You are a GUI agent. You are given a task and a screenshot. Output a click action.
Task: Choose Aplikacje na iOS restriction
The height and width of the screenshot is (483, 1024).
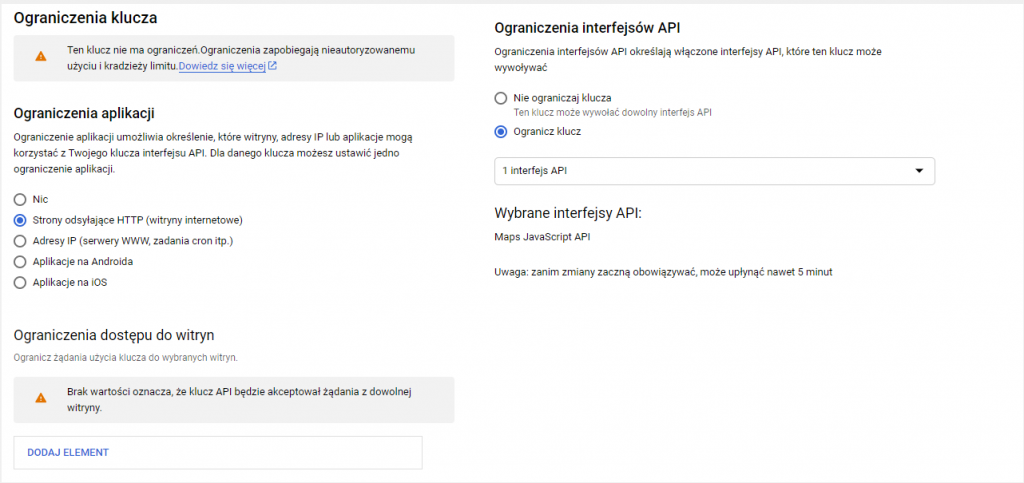(20, 282)
